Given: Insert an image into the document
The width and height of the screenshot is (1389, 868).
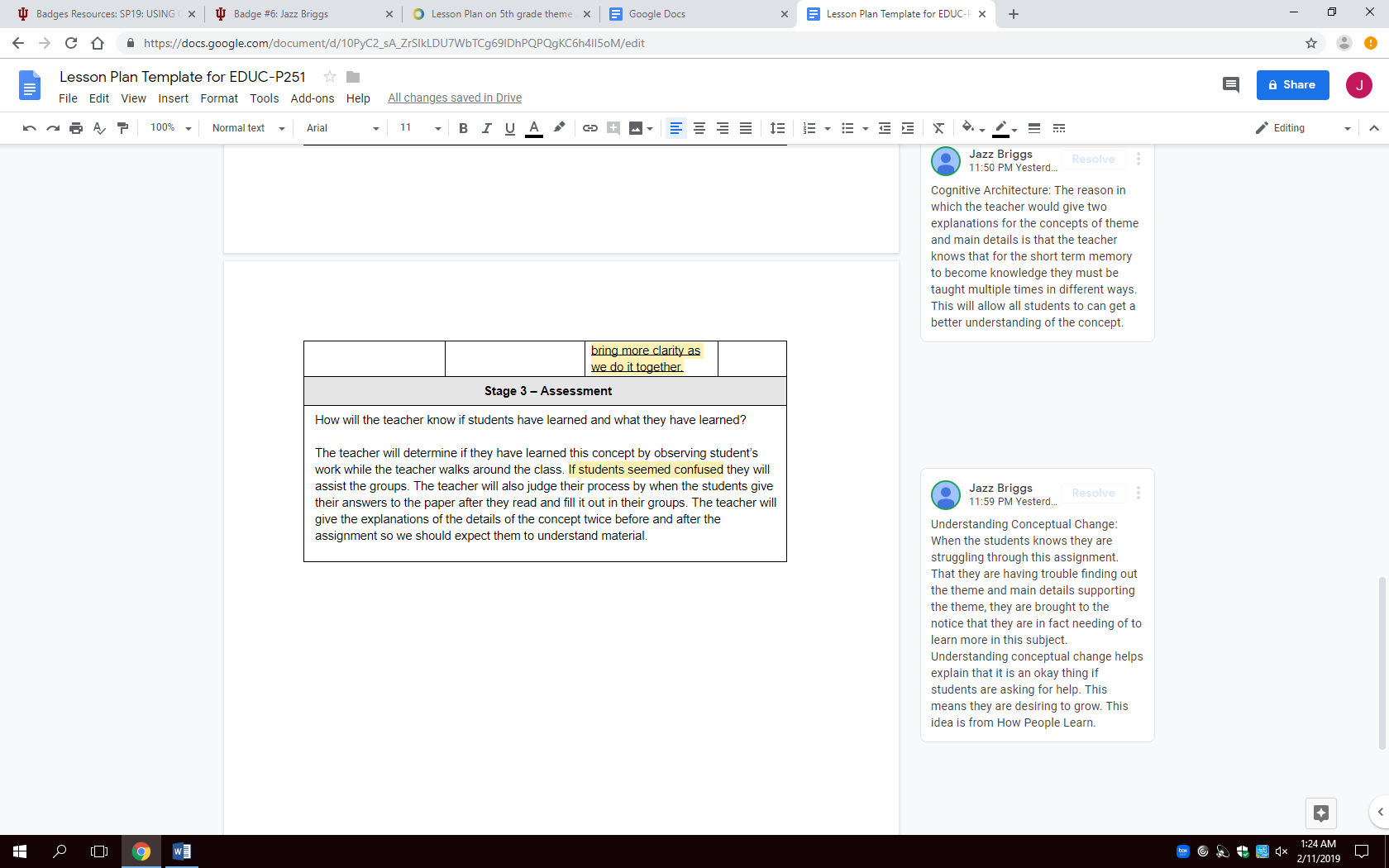Looking at the screenshot, I should [635, 128].
